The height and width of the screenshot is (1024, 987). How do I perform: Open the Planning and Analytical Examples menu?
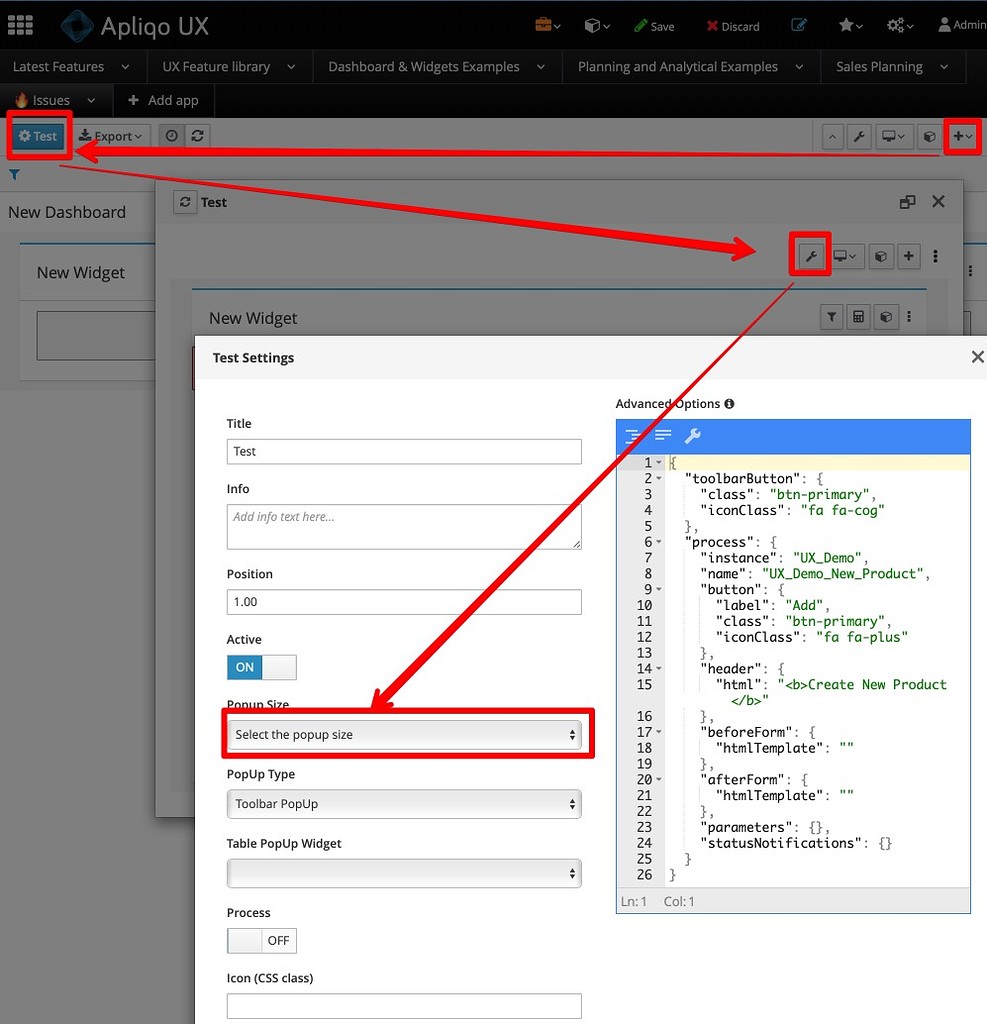pyautogui.click(x=678, y=66)
